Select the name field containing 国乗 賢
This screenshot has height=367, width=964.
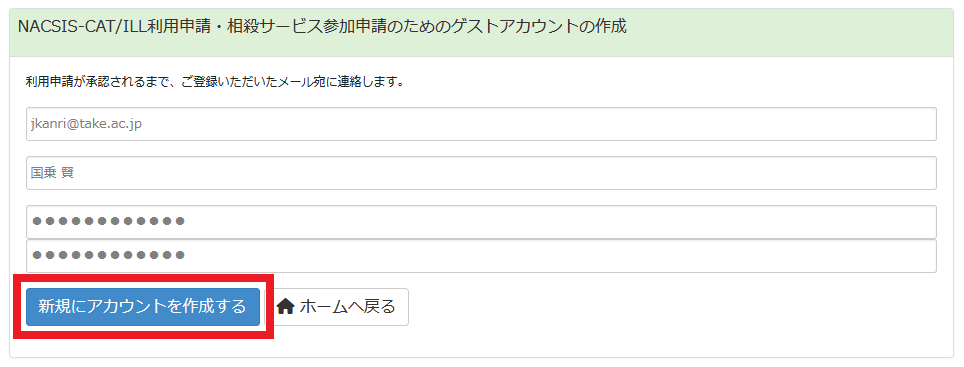click(481, 173)
